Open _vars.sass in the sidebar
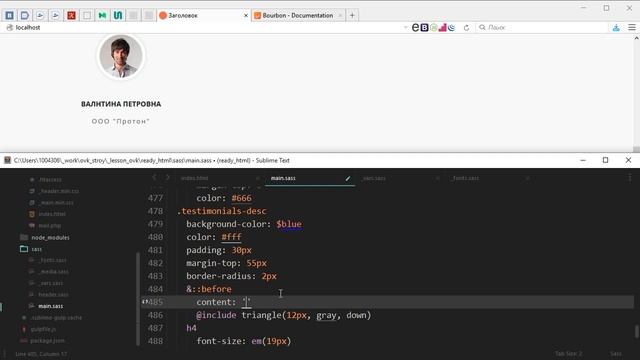 pos(51,283)
